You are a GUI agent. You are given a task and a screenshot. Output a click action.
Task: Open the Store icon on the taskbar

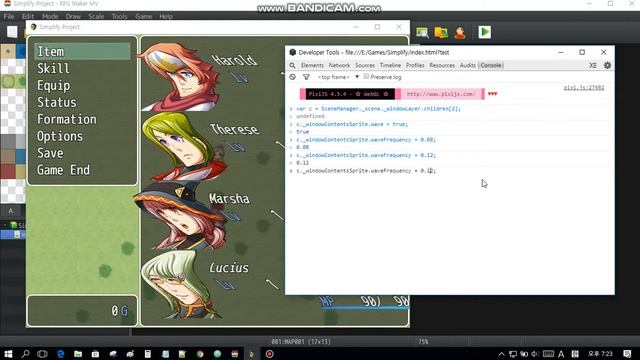96,354
